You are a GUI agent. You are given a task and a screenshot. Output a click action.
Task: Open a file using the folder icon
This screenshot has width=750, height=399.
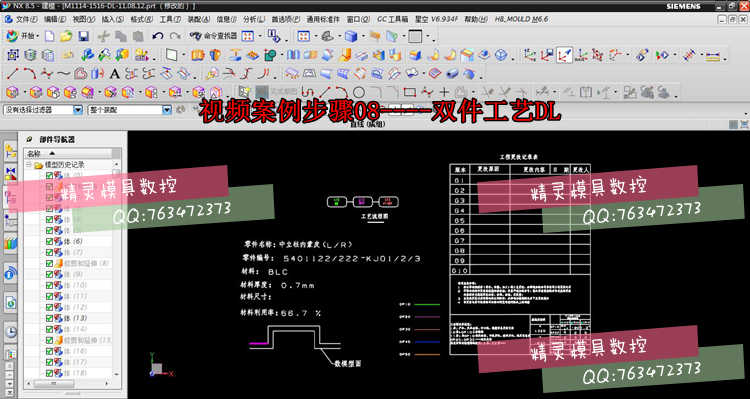(66, 36)
